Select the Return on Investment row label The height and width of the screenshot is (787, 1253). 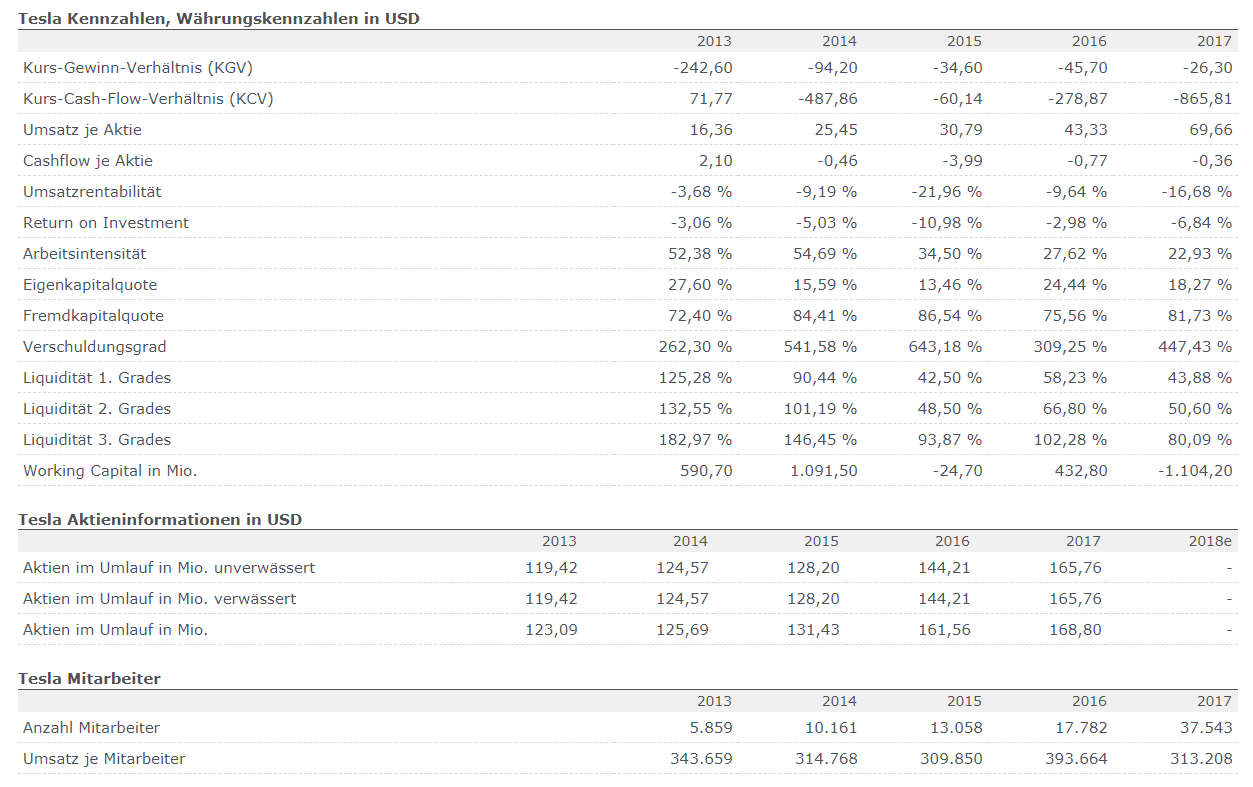[106, 223]
